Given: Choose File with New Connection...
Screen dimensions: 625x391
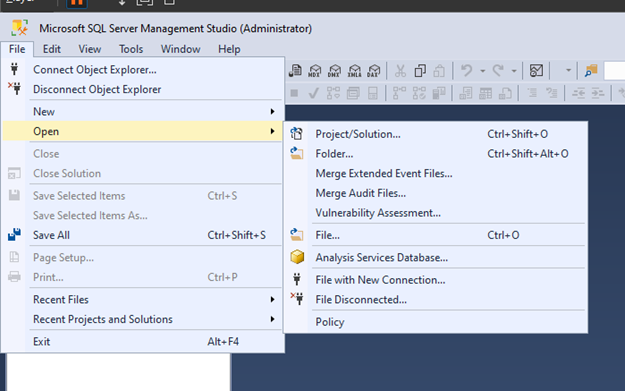Looking at the screenshot, I should pos(435,280).
